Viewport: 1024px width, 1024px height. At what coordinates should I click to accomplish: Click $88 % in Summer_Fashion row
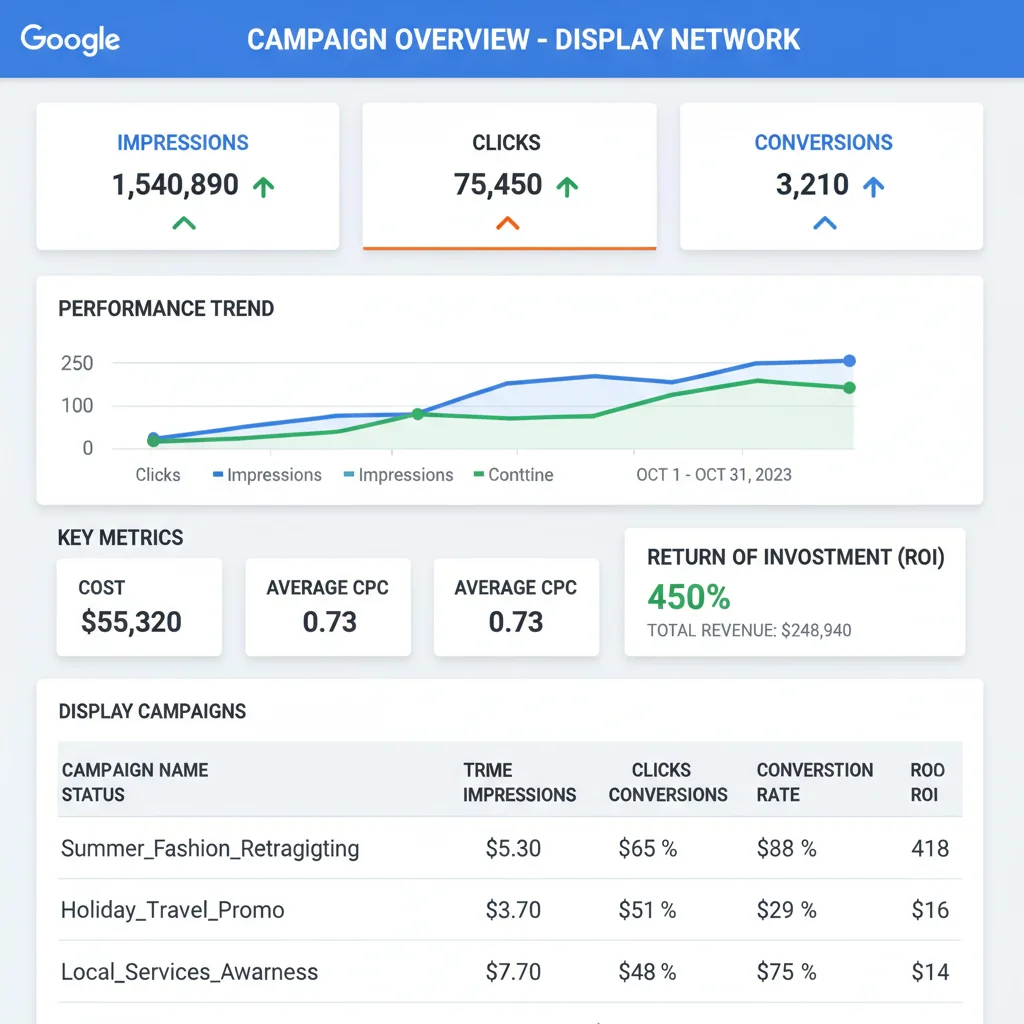click(786, 848)
